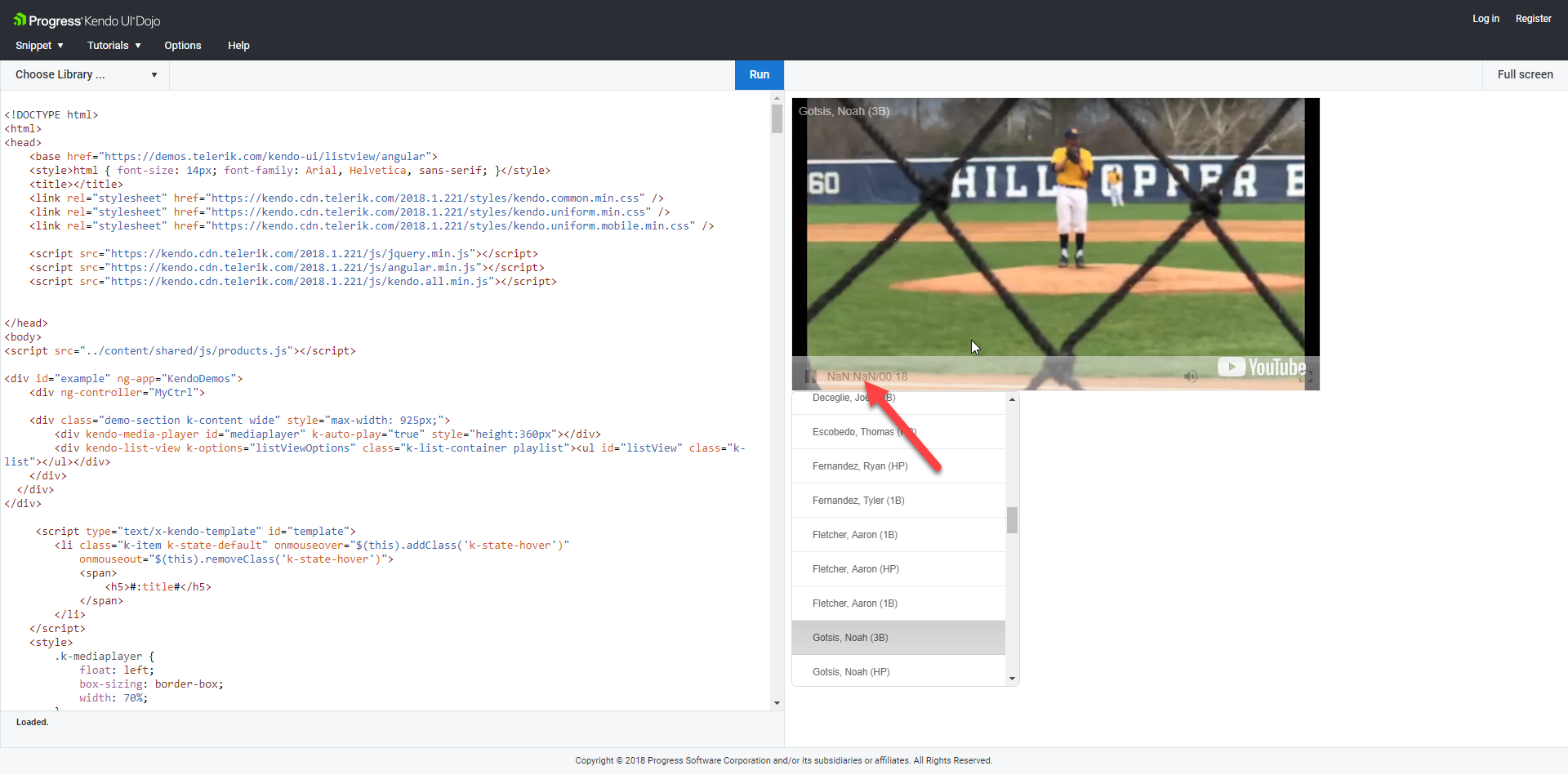The height and width of the screenshot is (775, 1568).
Task: Click the Register link
Action: click(1533, 19)
